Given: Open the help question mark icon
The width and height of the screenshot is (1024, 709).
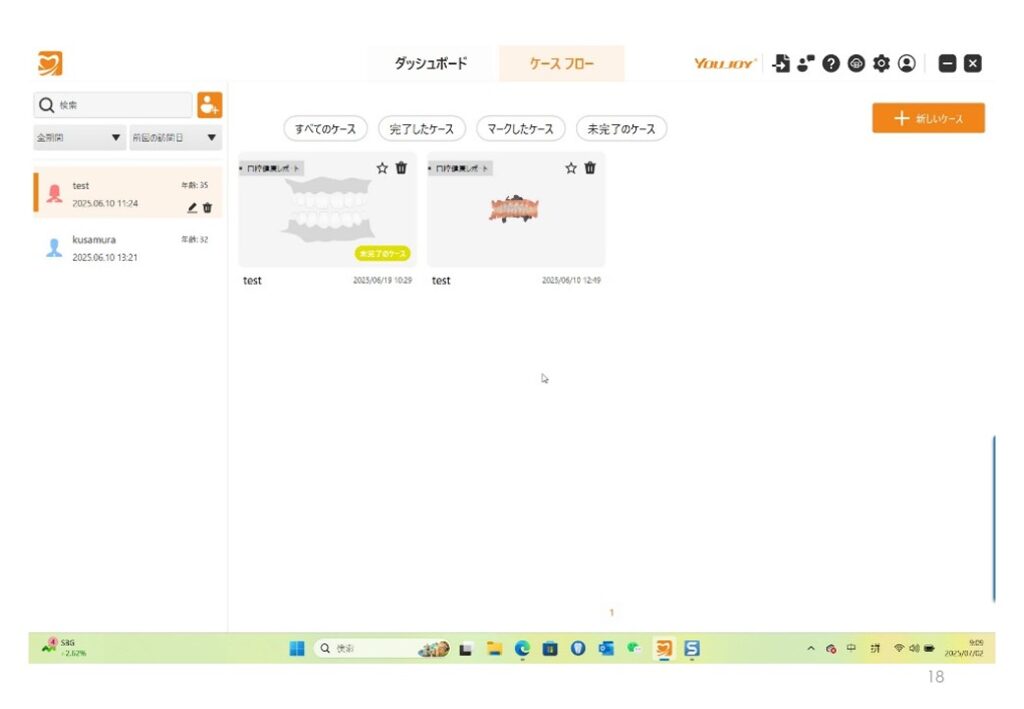Looking at the screenshot, I should tap(831, 64).
